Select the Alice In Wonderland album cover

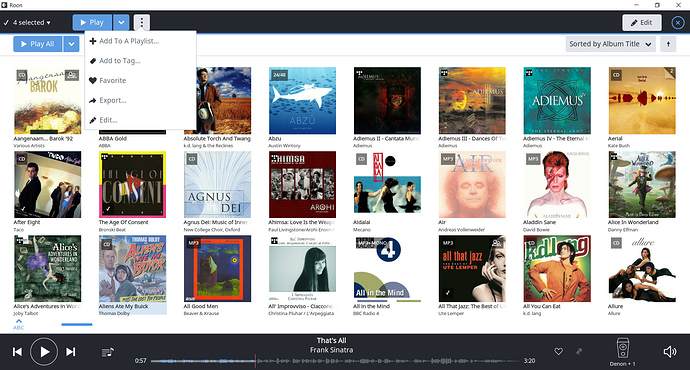[x=642, y=185]
